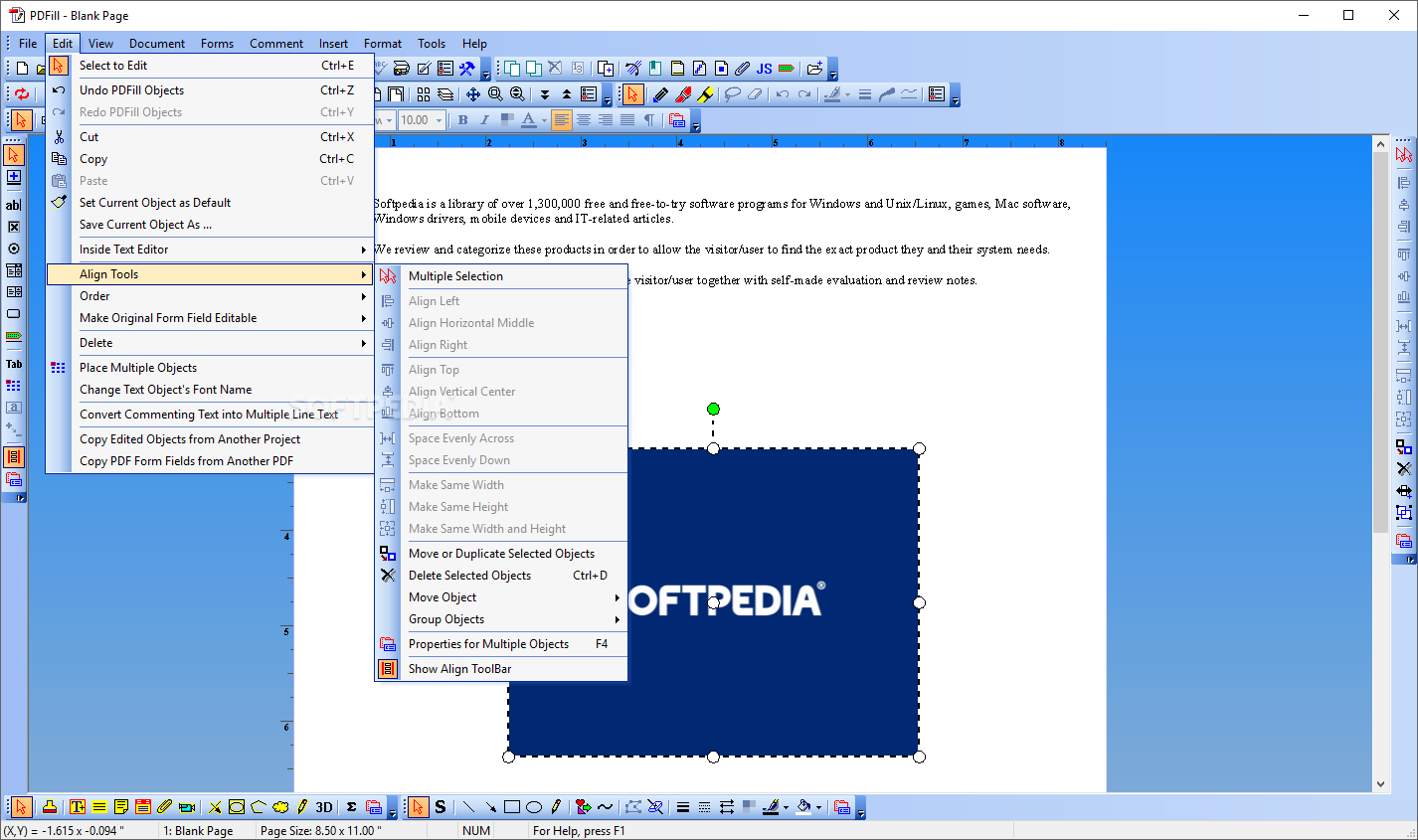This screenshot has width=1418, height=840.
Task: Toggle the orange selection arrow in annotation toolbar
Action: pos(633,94)
